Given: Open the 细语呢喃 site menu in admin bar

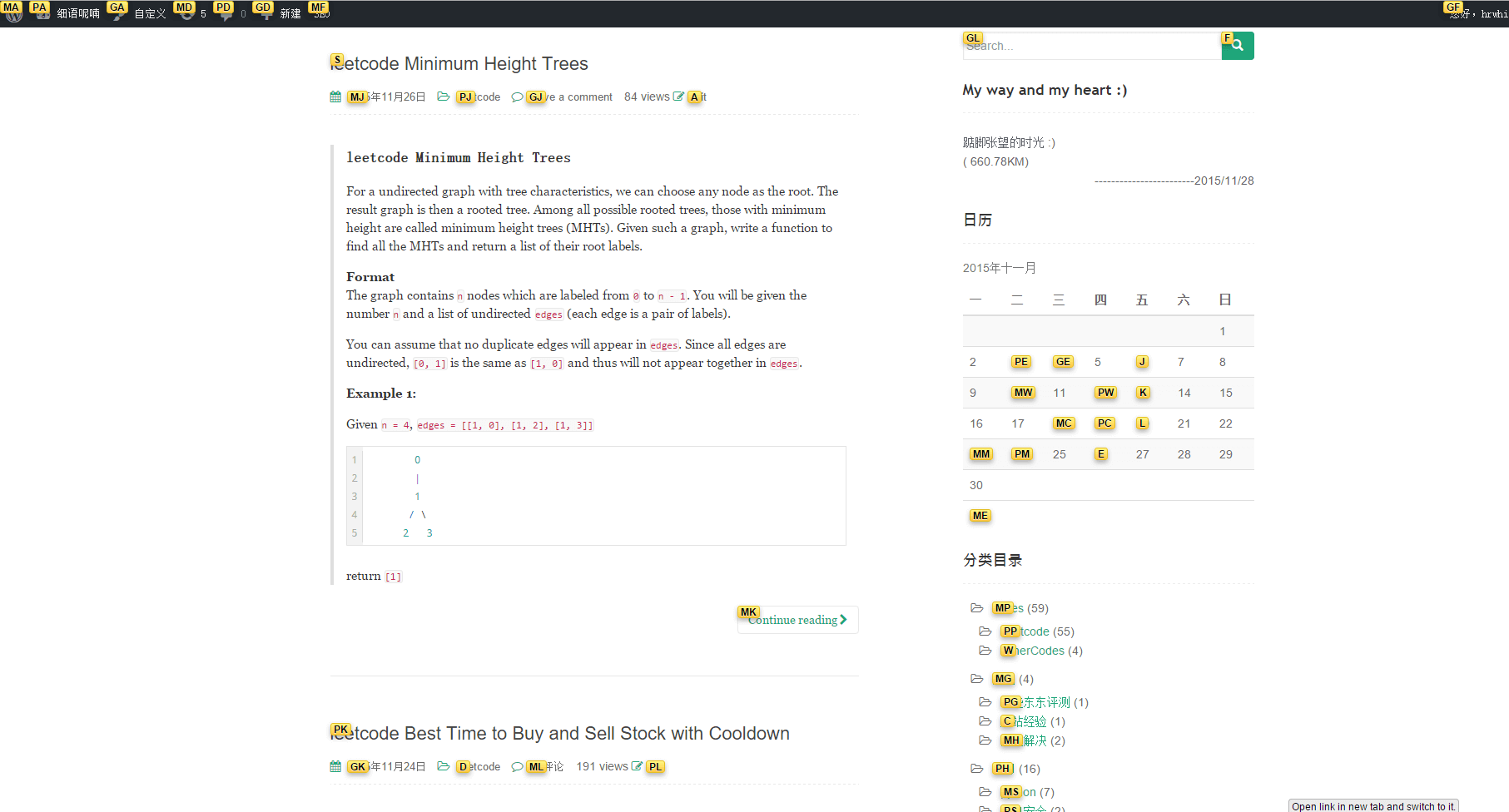Looking at the screenshot, I should (68, 14).
